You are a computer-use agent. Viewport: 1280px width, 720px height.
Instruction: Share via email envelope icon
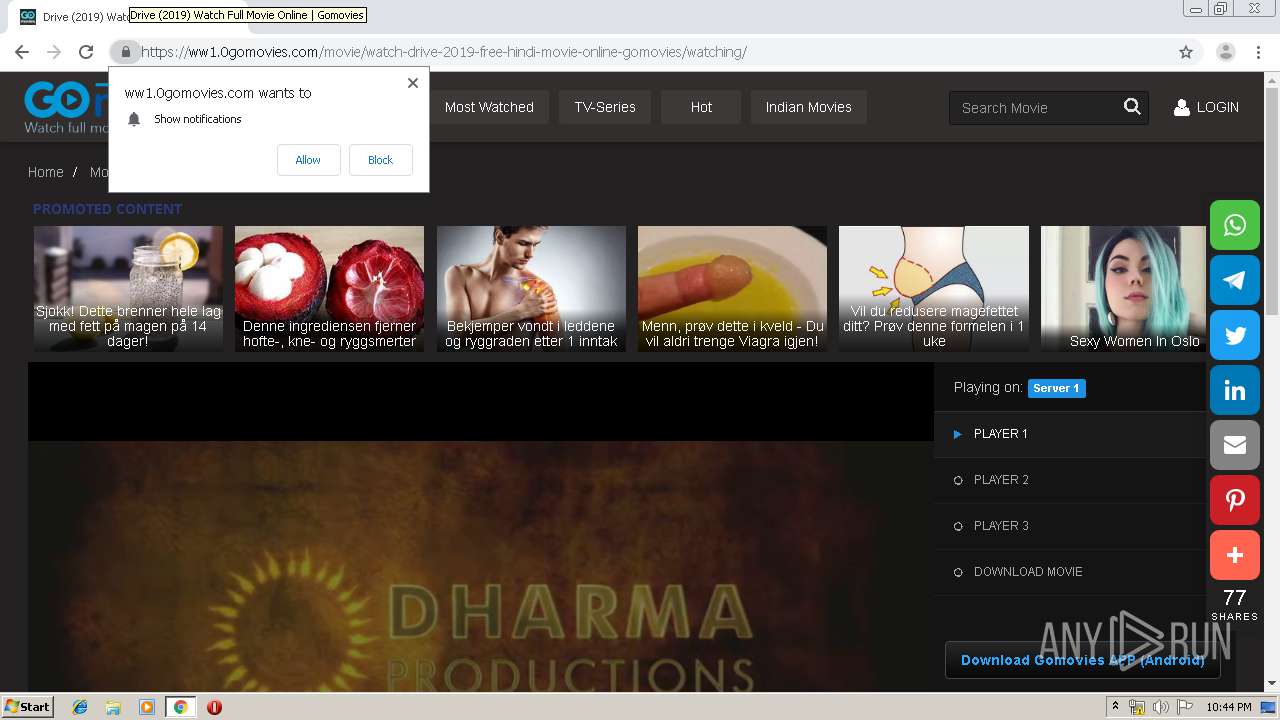pyautogui.click(x=1235, y=445)
